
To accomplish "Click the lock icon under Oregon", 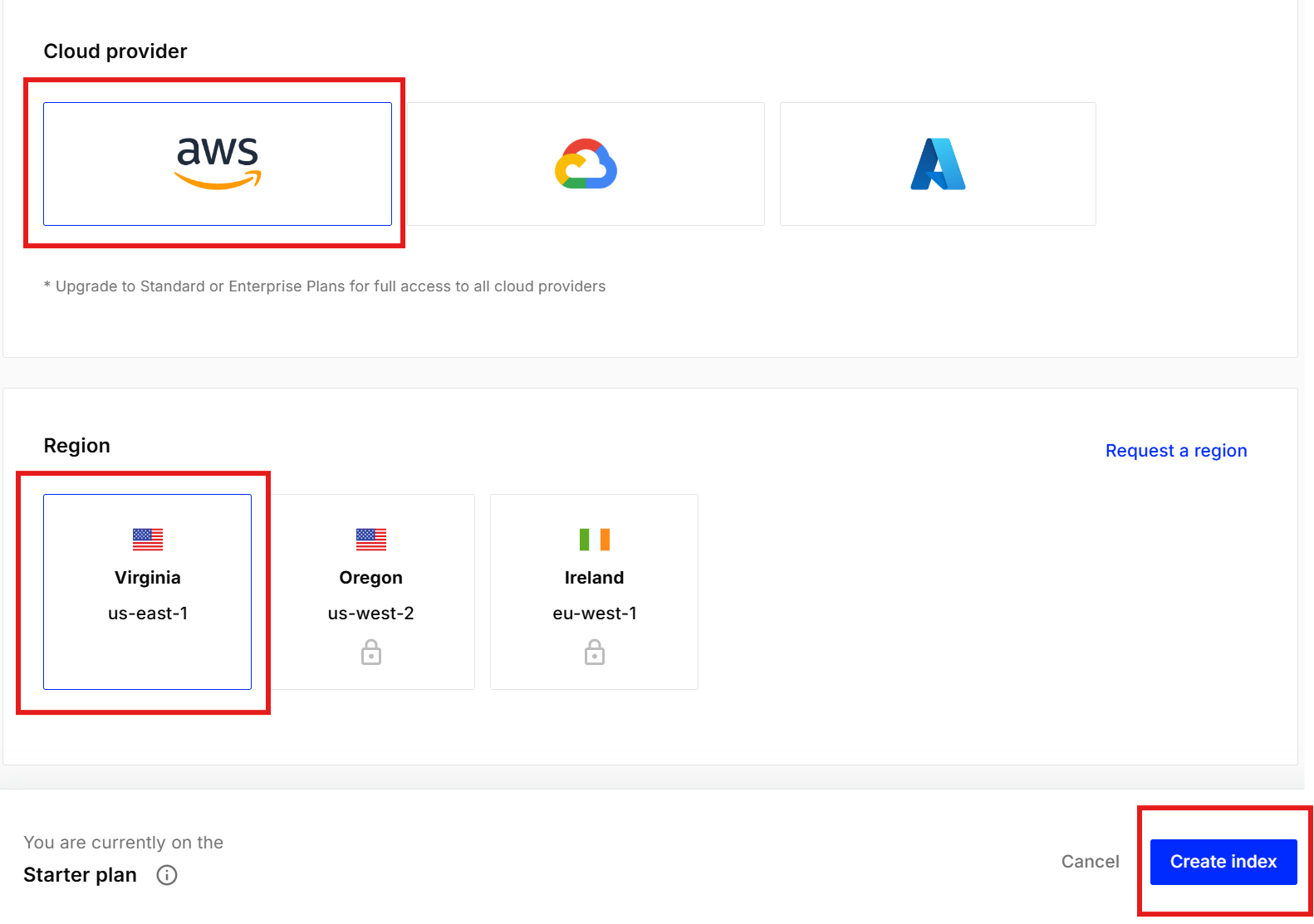I will point(371,653).
